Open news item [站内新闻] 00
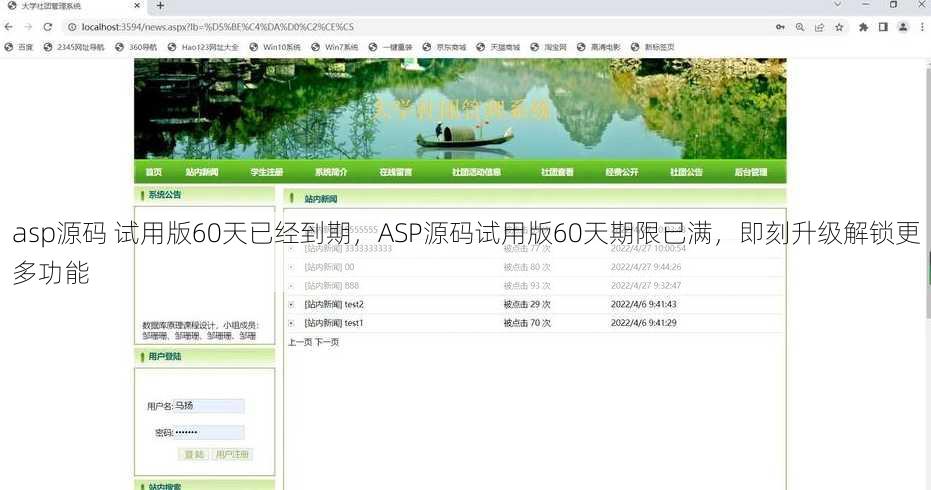This screenshot has width=931, height=490. [329, 267]
